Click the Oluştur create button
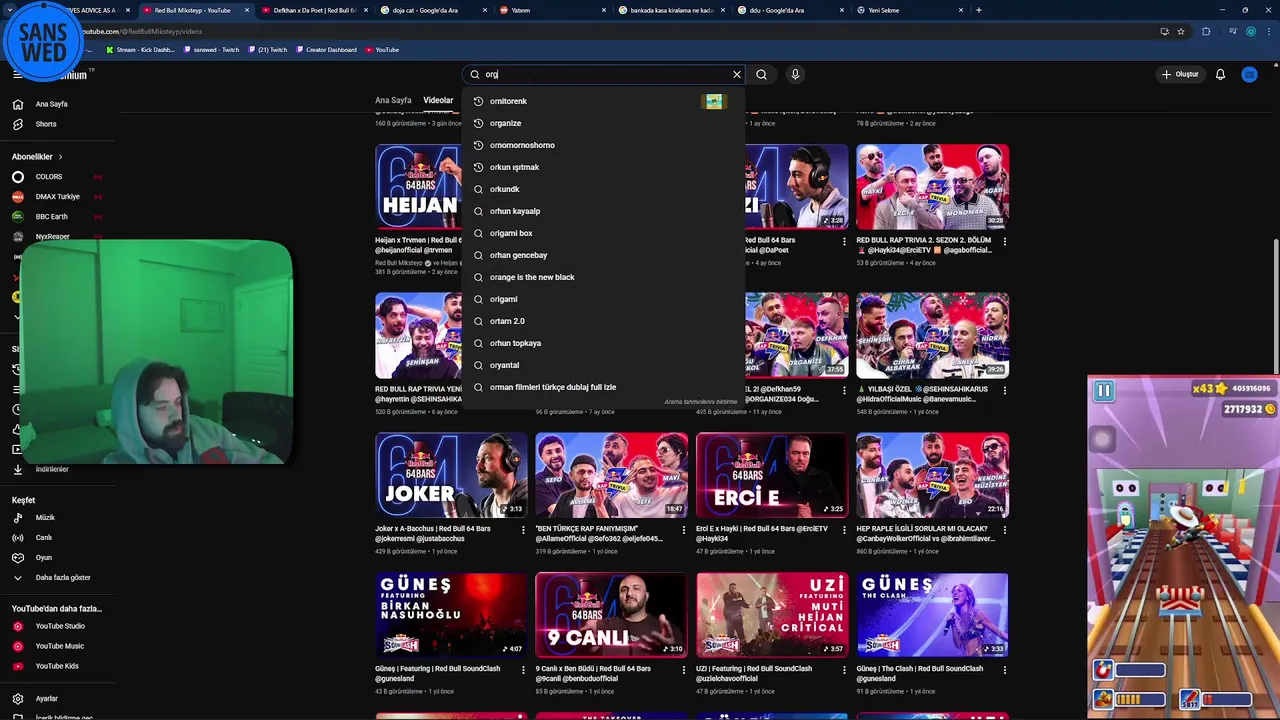The height and width of the screenshot is (720, 1280). 1179,74
